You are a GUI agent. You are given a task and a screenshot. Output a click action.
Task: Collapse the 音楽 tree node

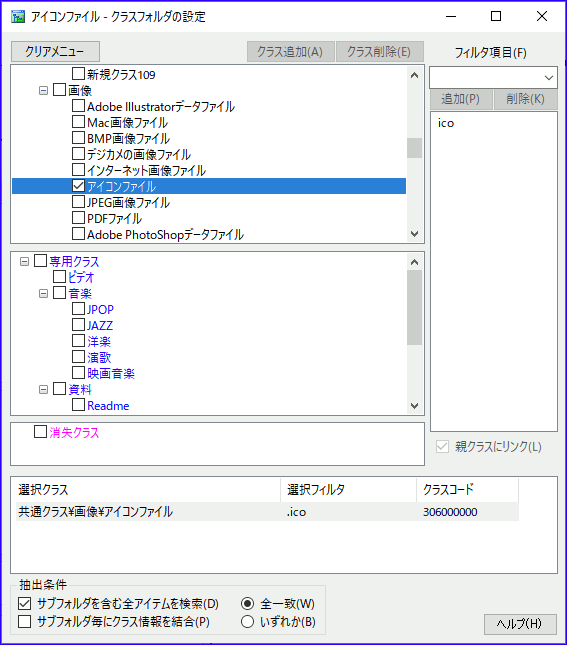pos(43,294)
